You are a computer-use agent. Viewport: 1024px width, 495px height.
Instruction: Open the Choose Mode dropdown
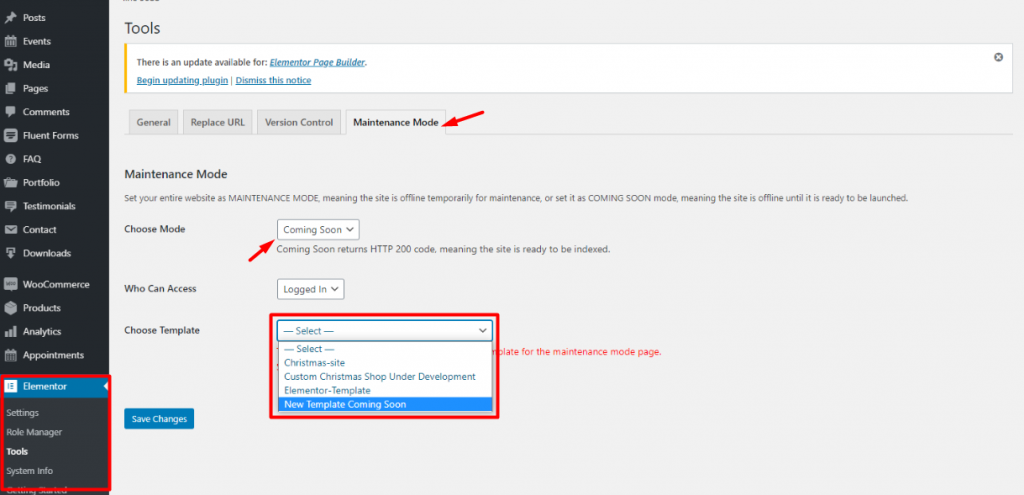point(317,230)
